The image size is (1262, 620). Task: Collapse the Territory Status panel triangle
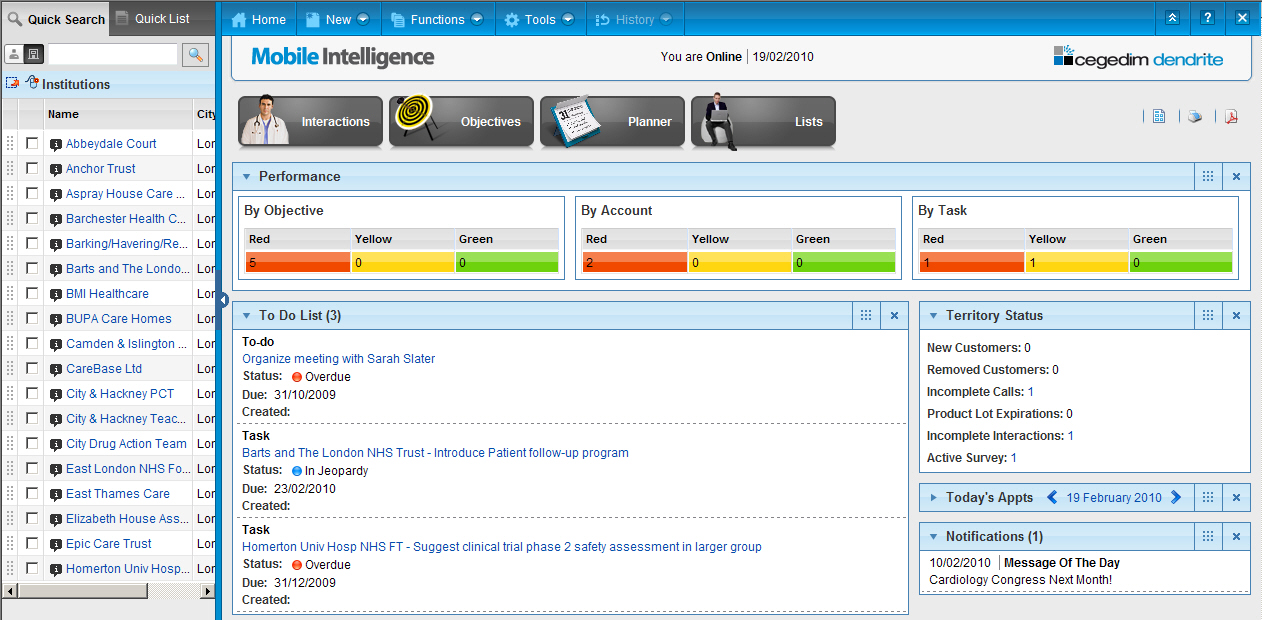pyautogui.click(x=933, y=316)
